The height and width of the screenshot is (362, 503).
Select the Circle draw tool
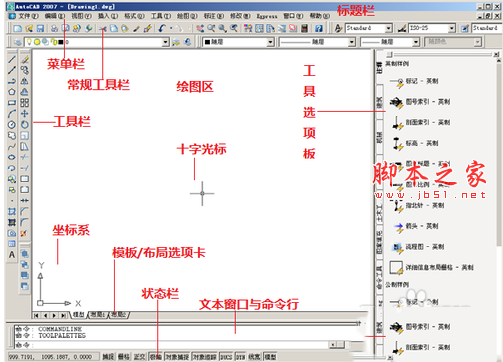[x=12, y=125]
